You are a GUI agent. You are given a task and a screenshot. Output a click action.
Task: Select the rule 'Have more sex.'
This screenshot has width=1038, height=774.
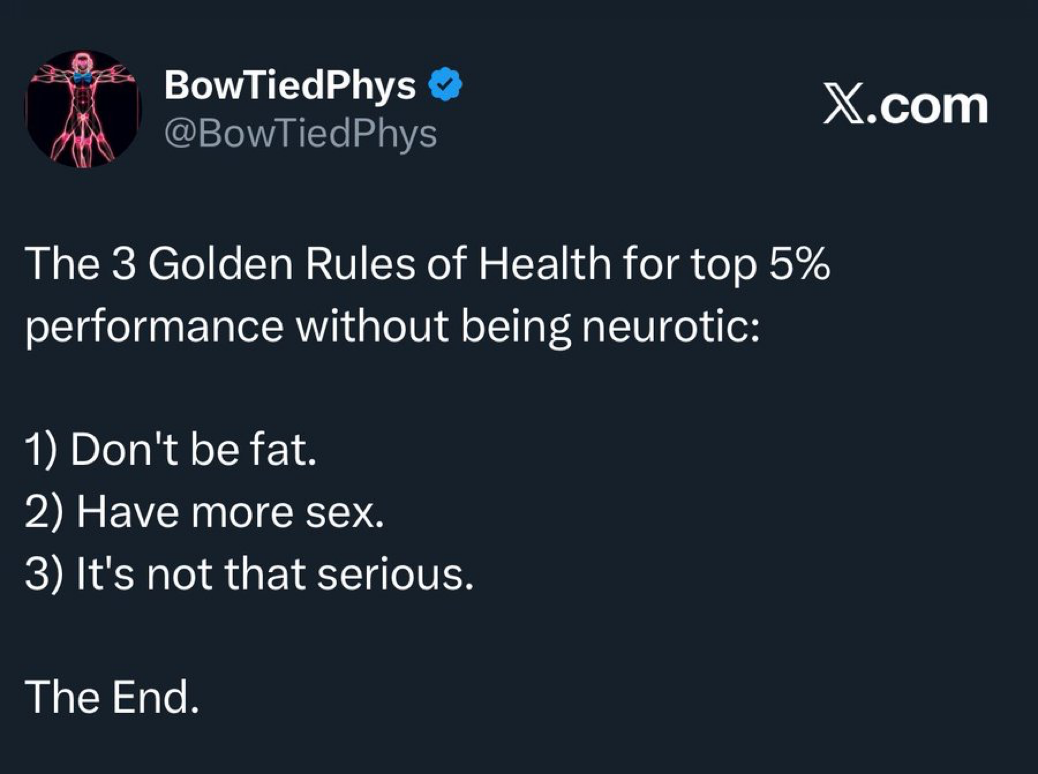click(204, 513)
